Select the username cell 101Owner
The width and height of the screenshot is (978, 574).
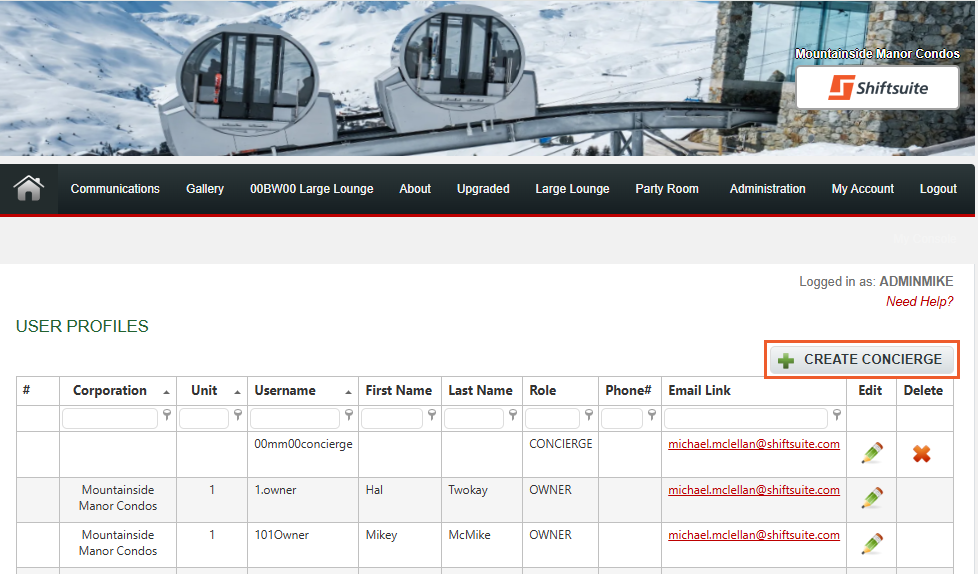[281, 535]
